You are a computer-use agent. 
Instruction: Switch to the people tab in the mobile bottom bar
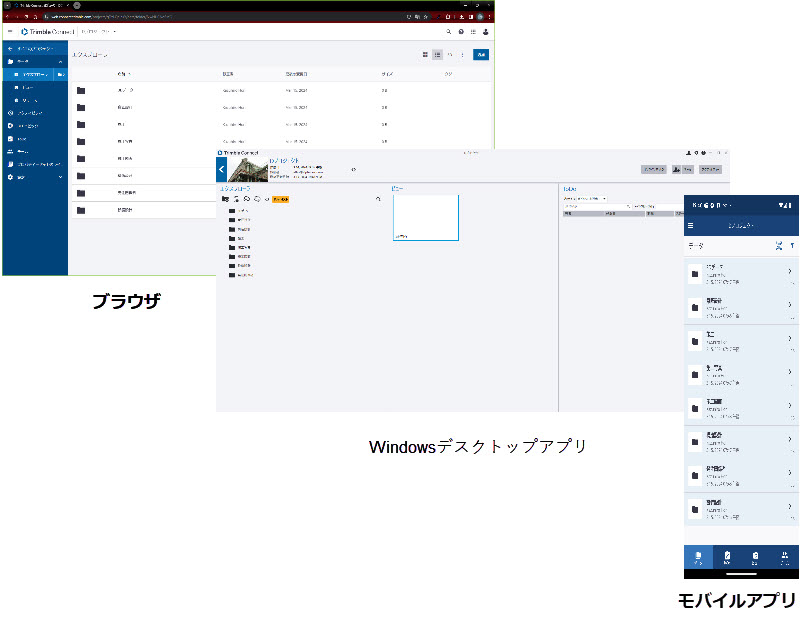pos(784,557)
